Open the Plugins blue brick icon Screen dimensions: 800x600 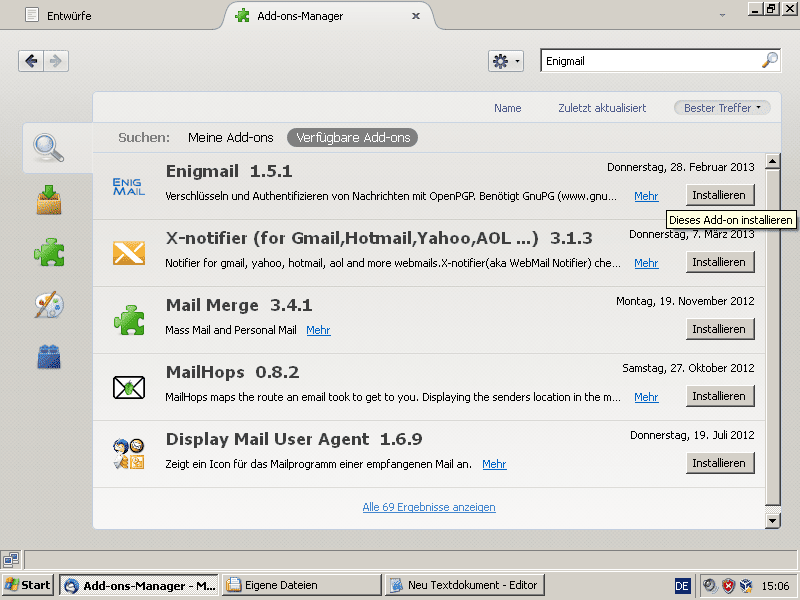50,356
